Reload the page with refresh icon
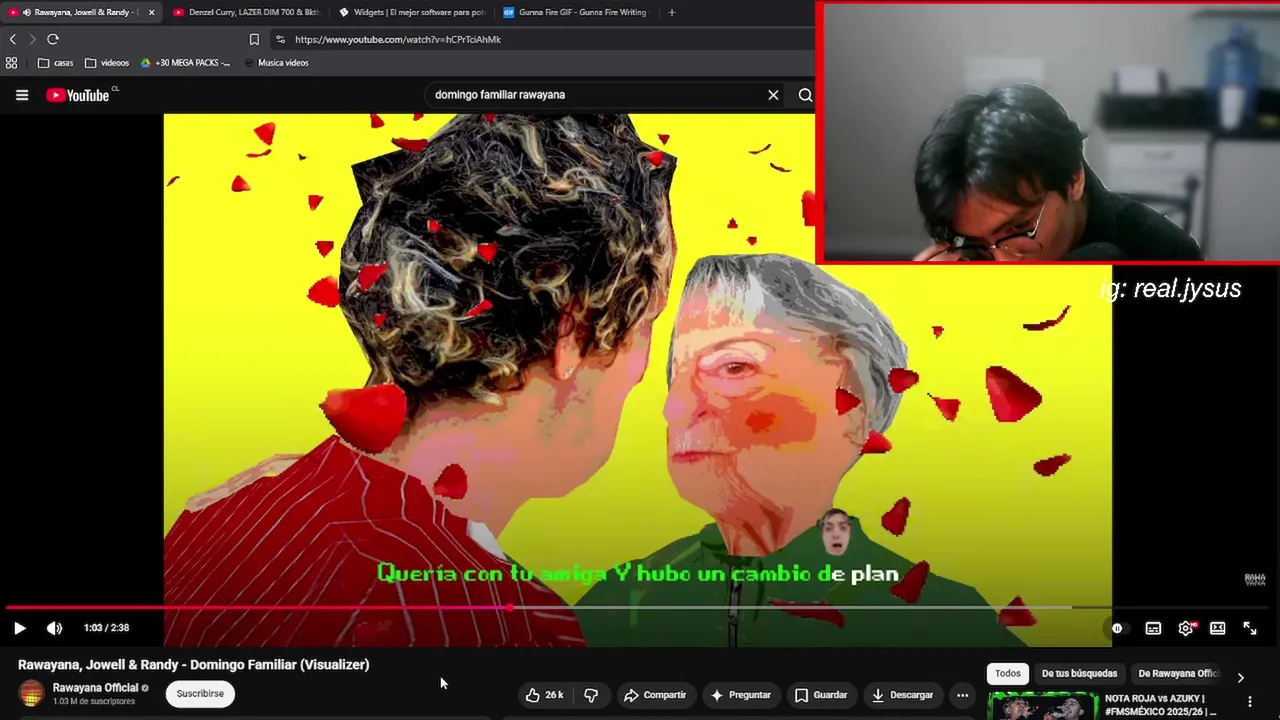 (53, 39)
